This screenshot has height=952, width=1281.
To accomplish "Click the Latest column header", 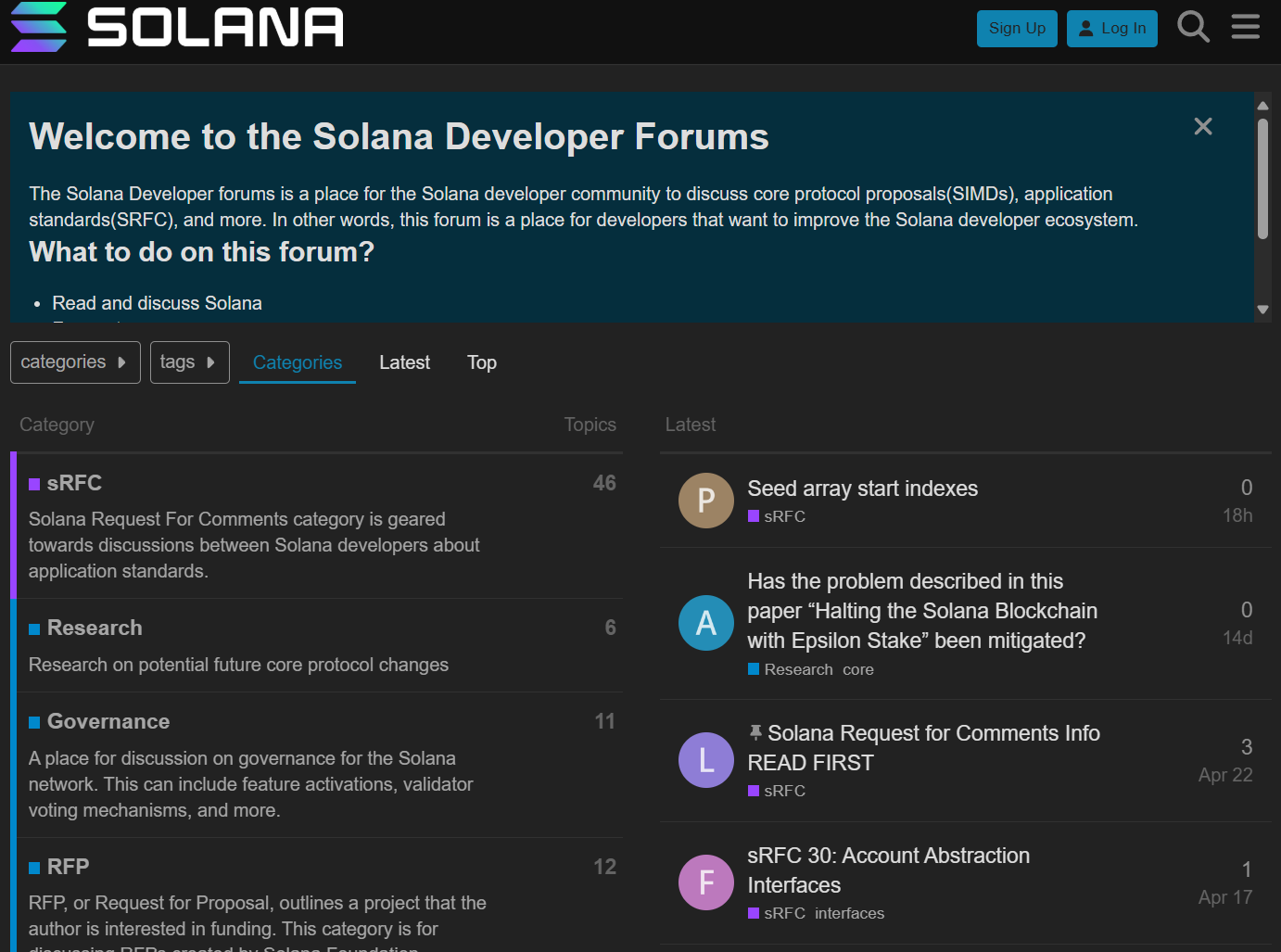I will pos(691,425).
